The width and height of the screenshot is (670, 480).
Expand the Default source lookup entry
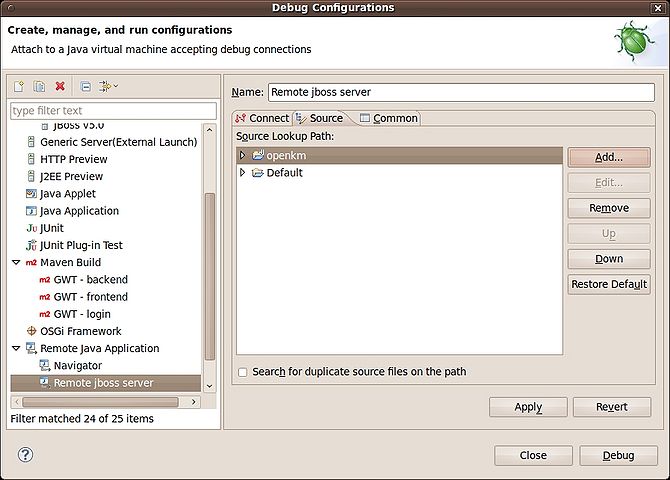coord(242,173)
